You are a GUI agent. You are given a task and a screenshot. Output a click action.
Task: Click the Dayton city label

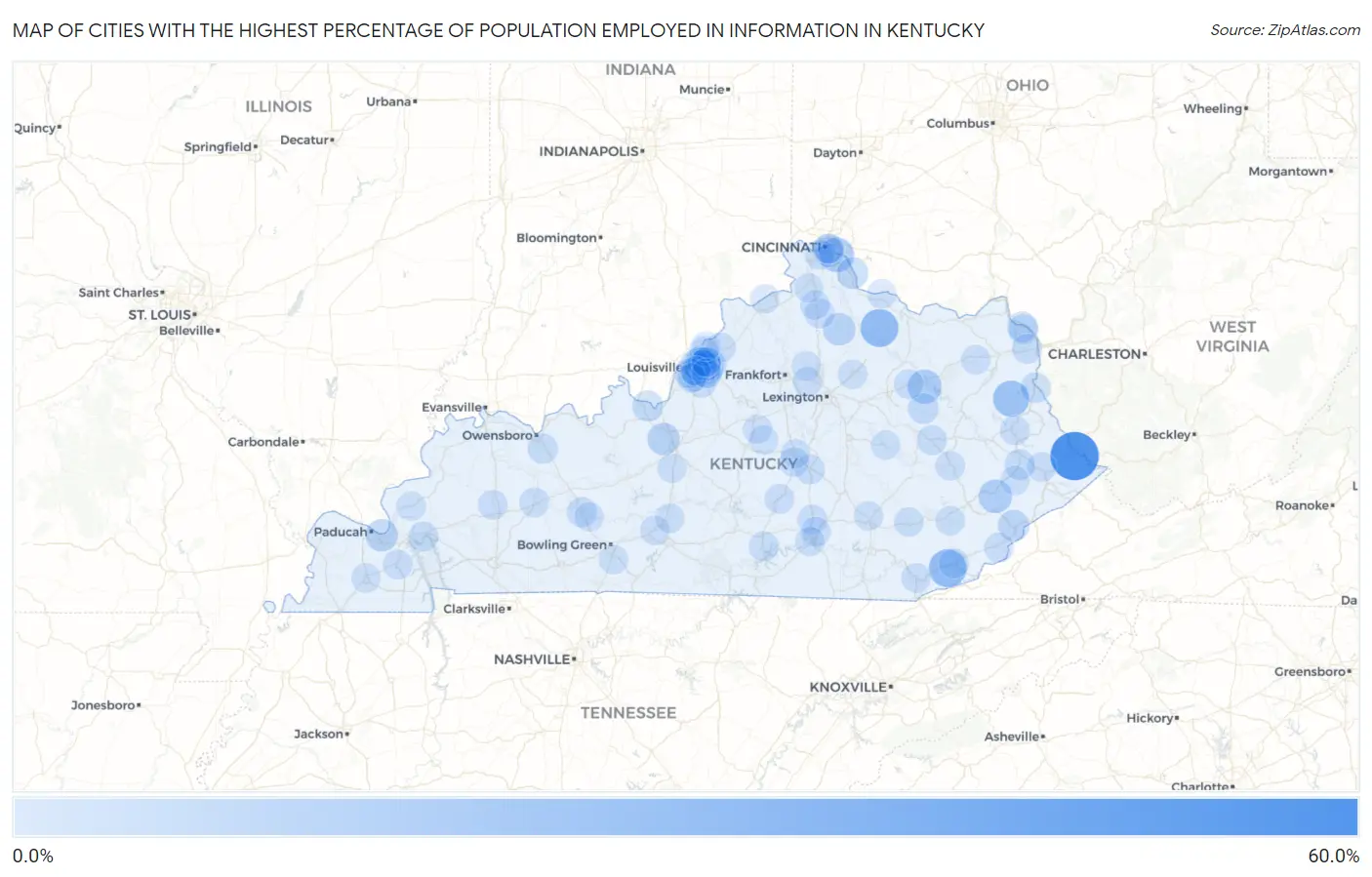(x=835, y=153)
